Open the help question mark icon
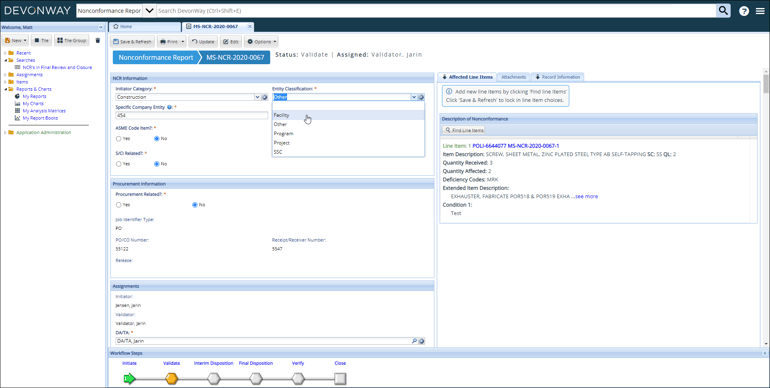The width and height of the screenshot is (770, 388). click(x=744, y=11)
